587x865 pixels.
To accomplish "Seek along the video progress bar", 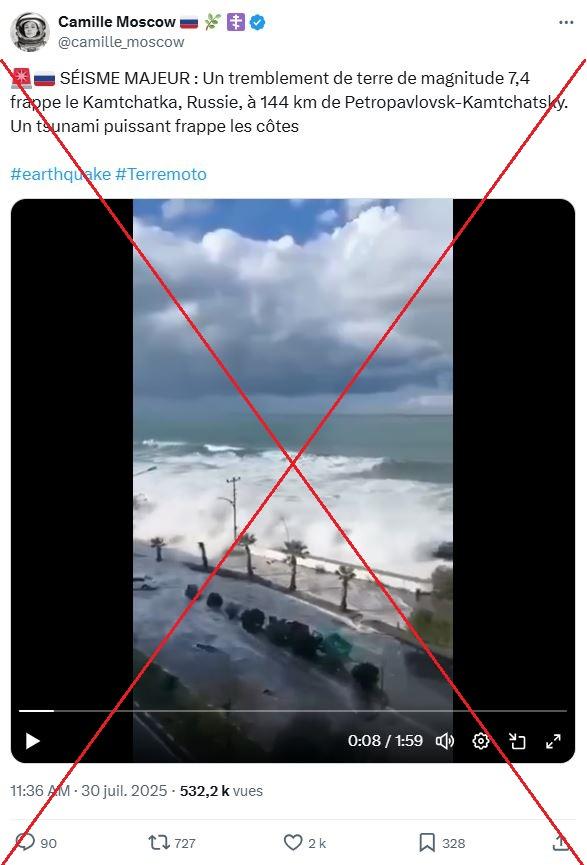I will pos(293,711).
